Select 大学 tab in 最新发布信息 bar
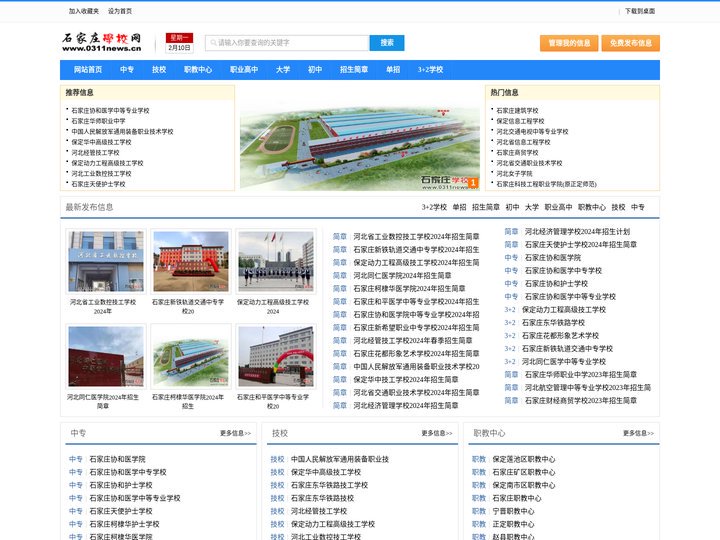Viewport: 720px width, 540px height. coord(532,208)
